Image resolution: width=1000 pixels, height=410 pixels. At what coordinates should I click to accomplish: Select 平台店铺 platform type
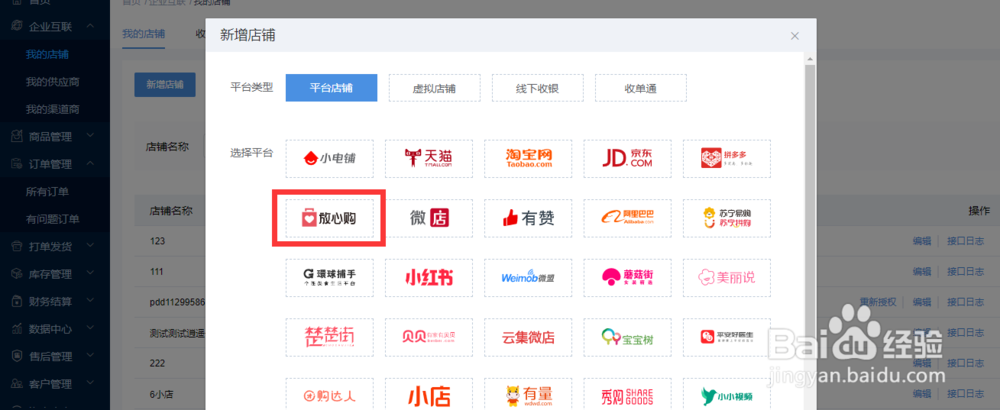pyautogui.click(x=332, y=88)
